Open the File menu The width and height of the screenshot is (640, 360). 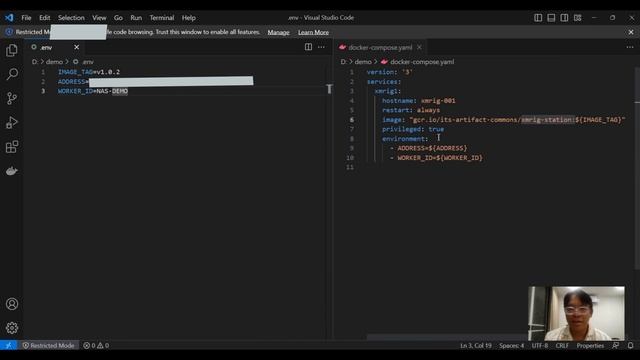[26, 18]
